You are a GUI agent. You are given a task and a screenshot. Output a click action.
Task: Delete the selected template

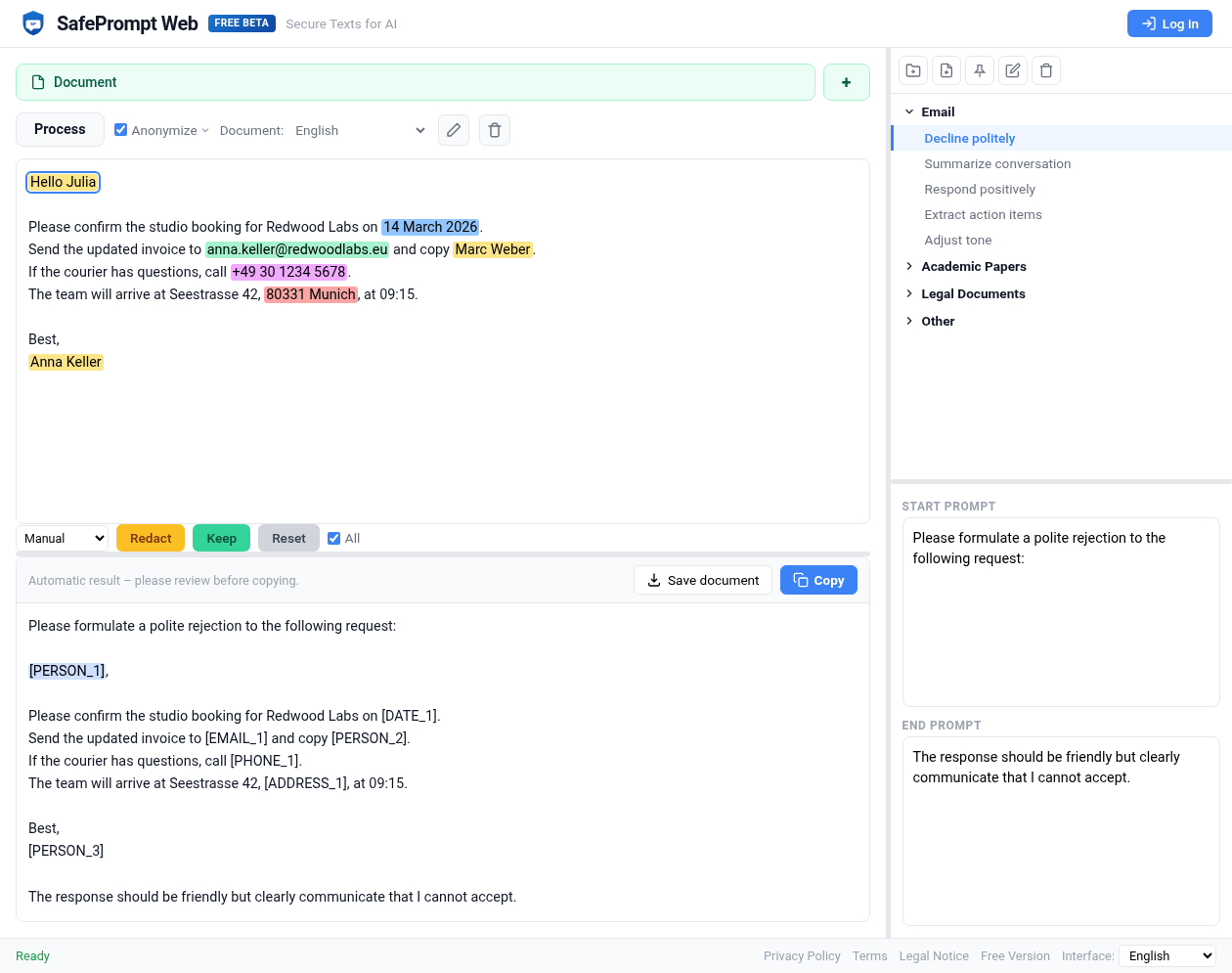coord(1045,69)
